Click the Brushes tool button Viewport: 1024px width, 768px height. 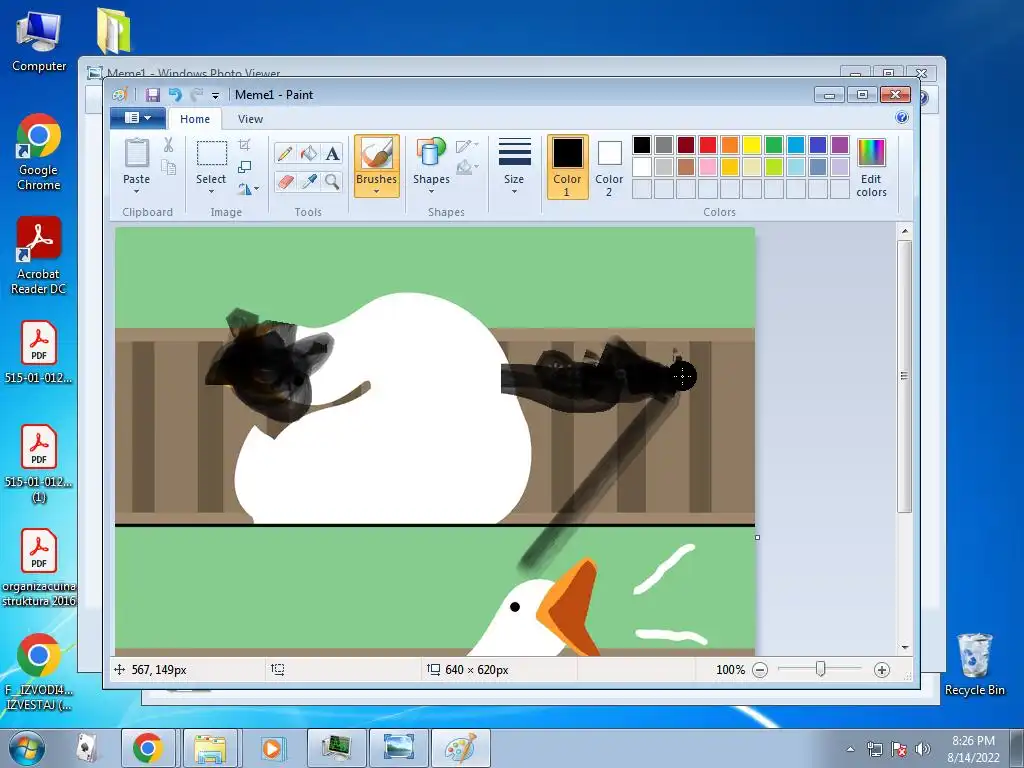pos(377,166)
